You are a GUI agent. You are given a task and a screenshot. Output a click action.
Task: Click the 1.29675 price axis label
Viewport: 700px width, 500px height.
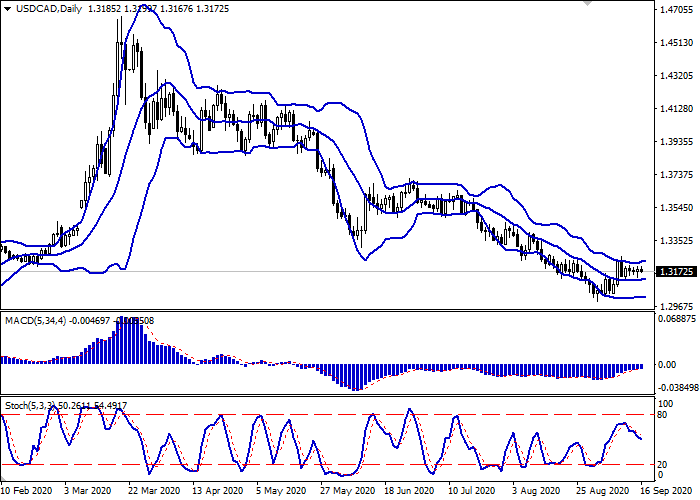tap(677, 306)
